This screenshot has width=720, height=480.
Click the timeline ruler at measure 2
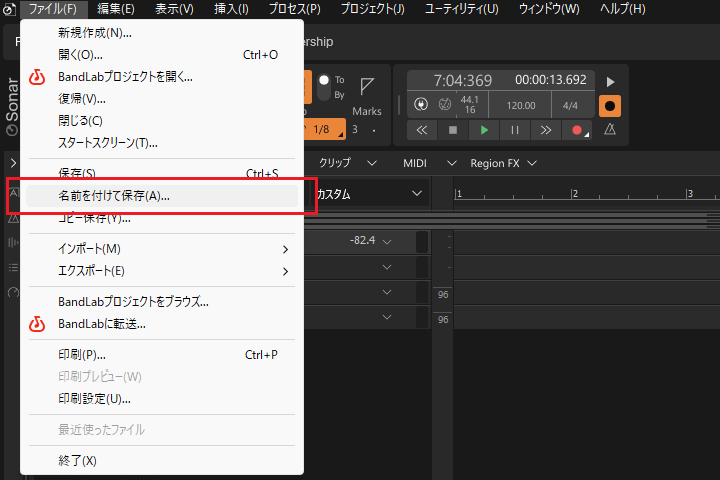[x=573, y=194]
